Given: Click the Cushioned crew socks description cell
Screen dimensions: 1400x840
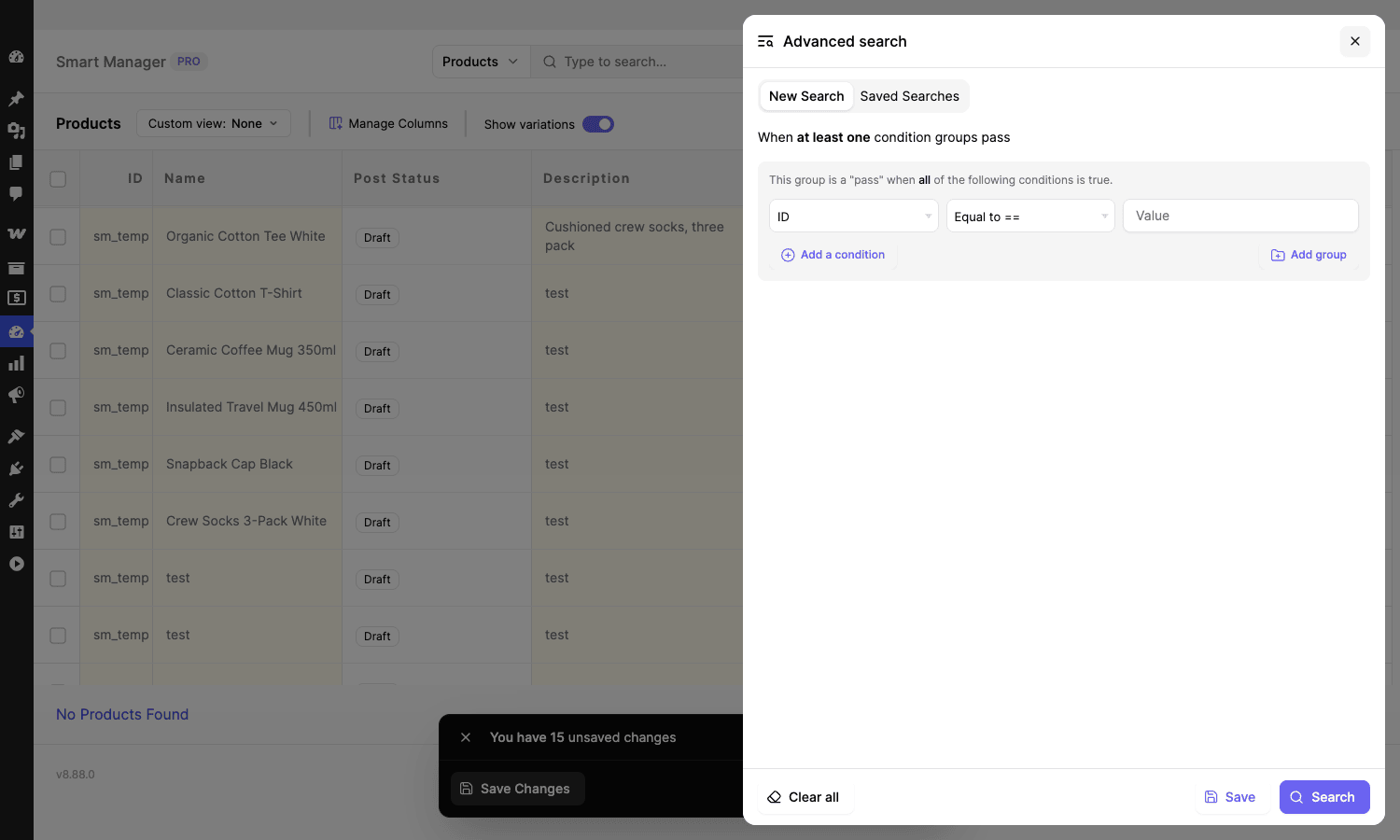Looking at the screenshot, I should [637, 236].
